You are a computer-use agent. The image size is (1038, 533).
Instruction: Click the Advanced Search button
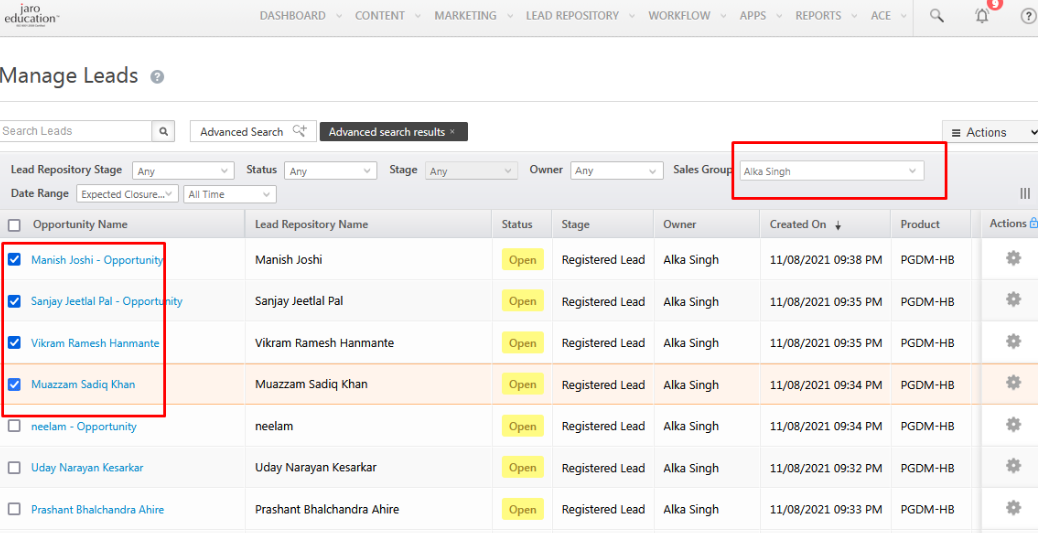252,132
